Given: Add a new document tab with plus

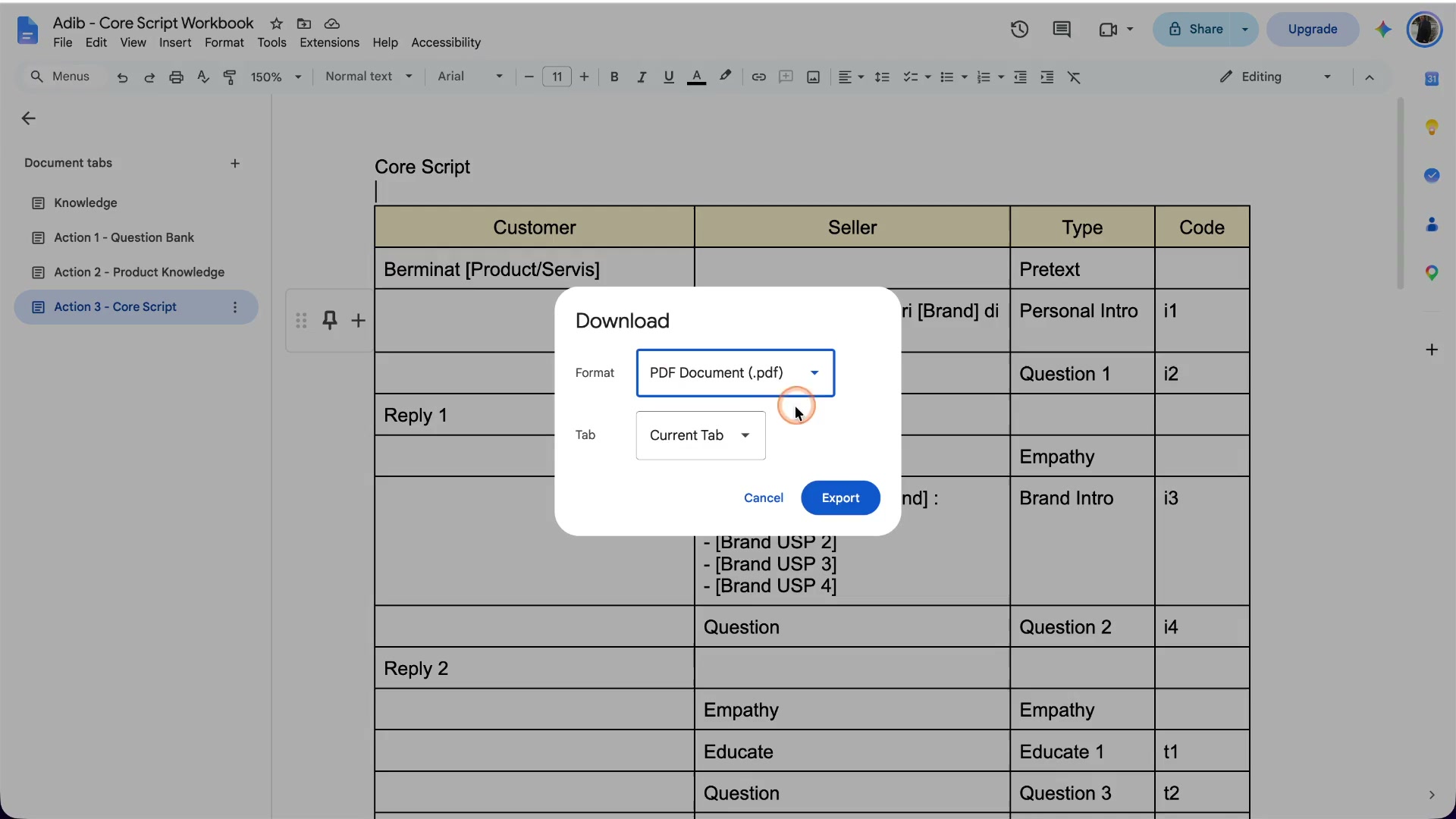Looking at the screenshot, I should pos(235,164).
